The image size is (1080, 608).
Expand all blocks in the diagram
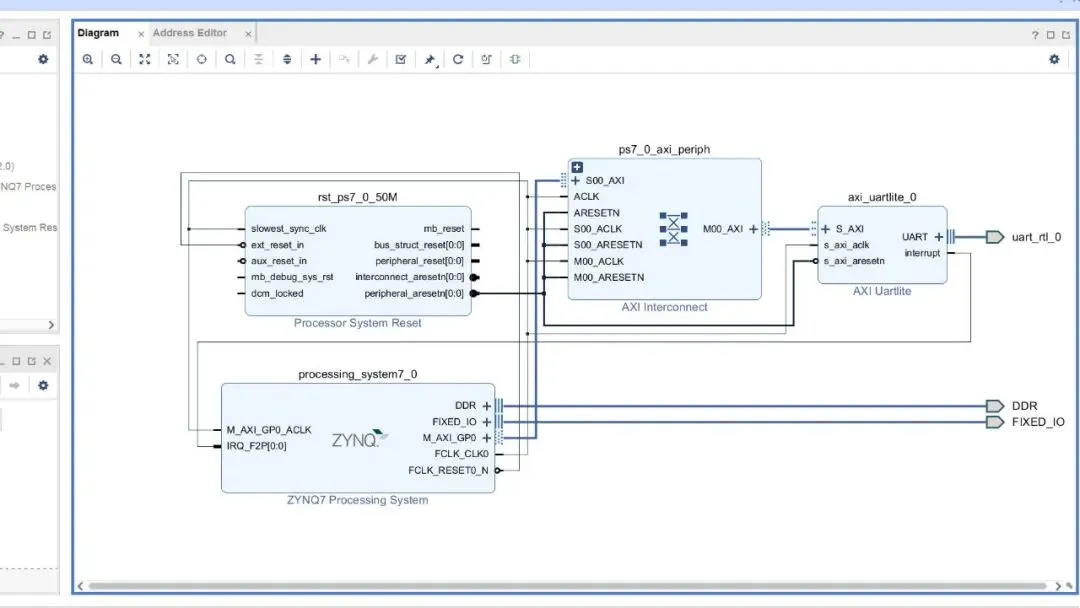pos(287,59)
